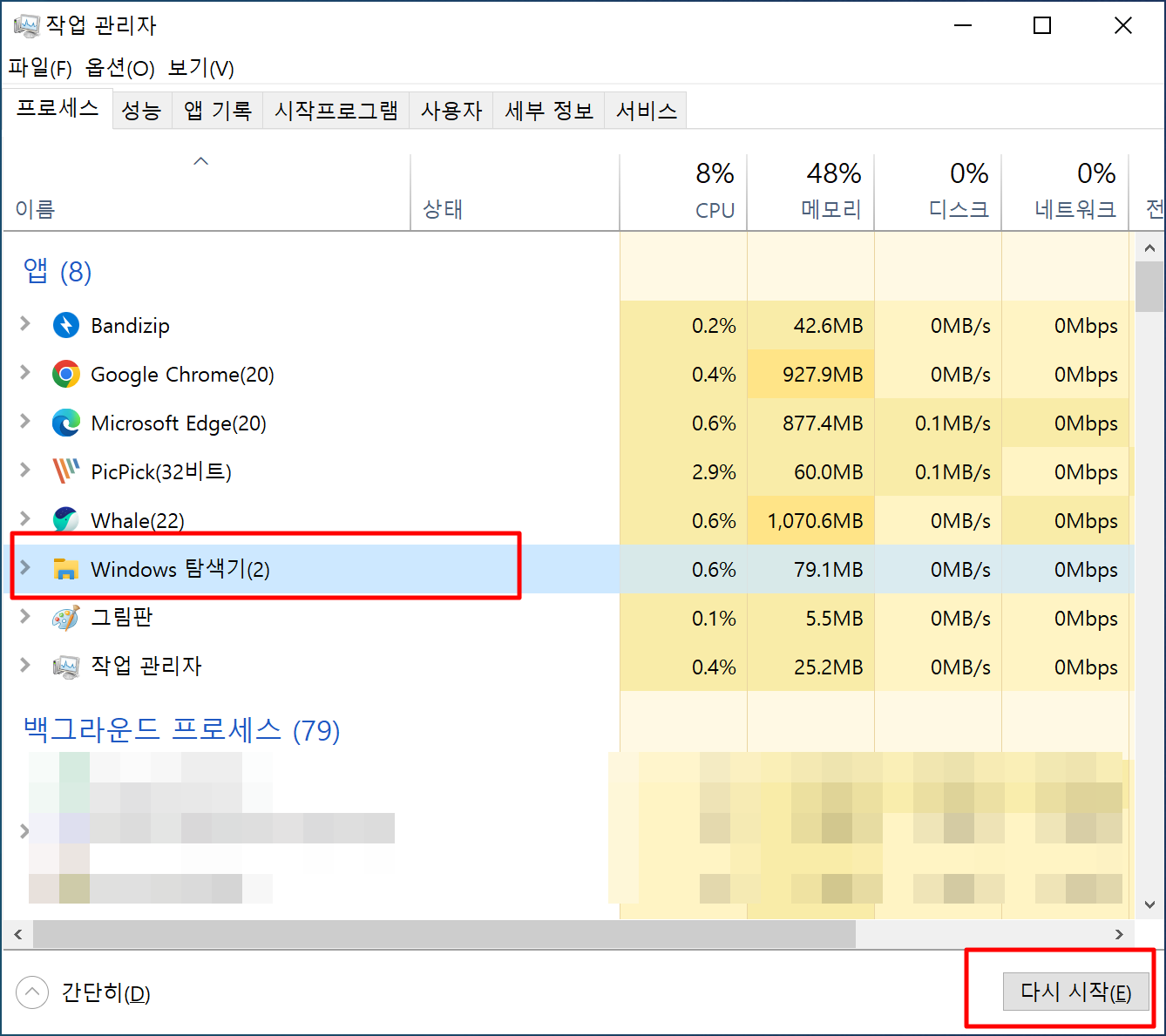Open the 파일(F) menu
Viewport: 1166px width, 1036px height.
tap(40, 68)
